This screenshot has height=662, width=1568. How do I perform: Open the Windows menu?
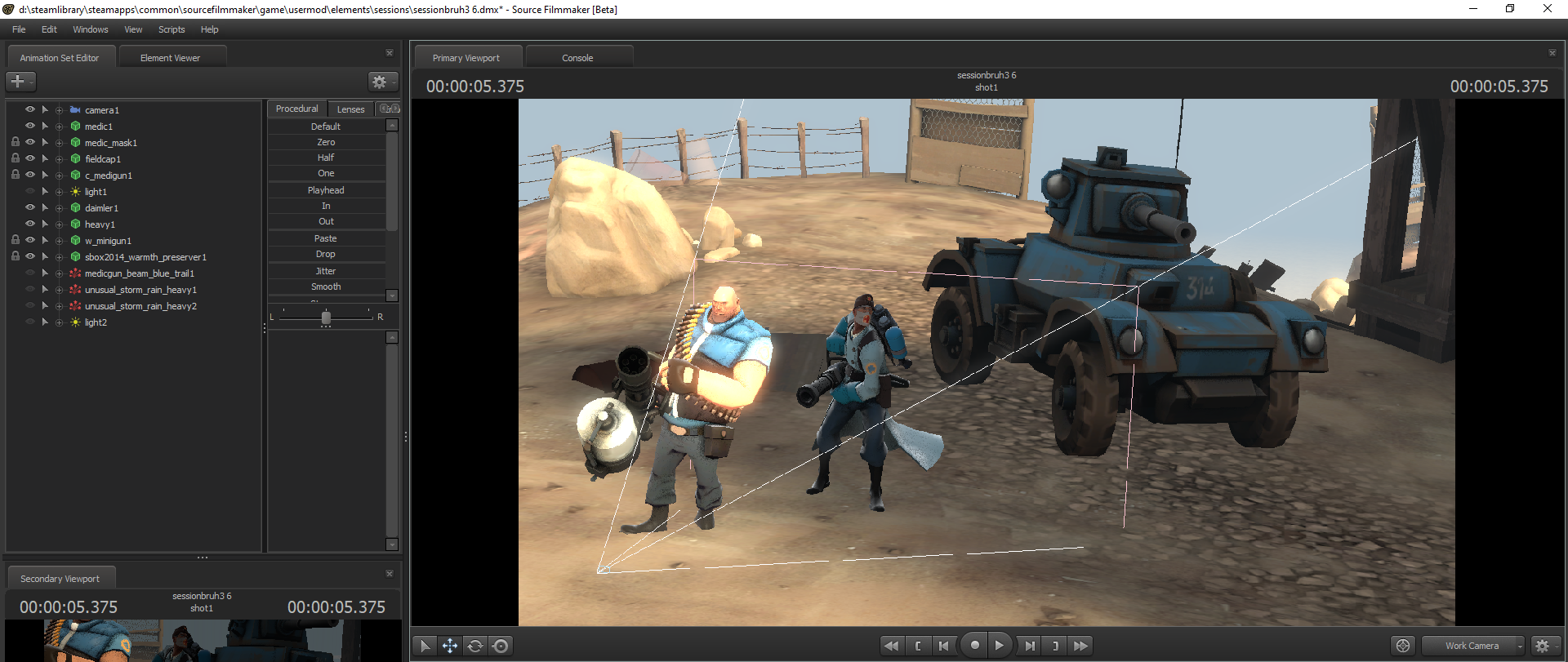tap(91, 29)
